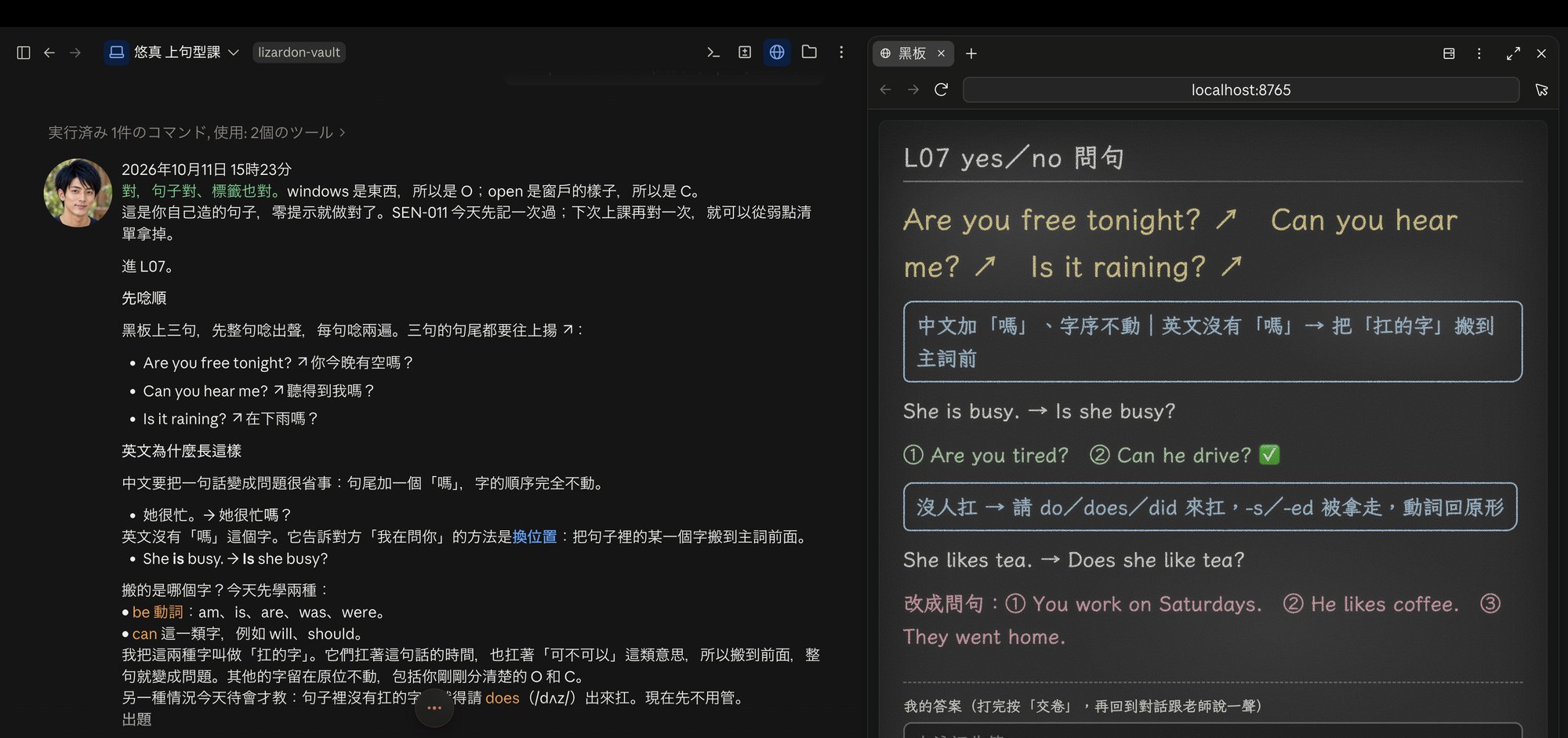Click the answer input box under 我的答案
Image resolution: width=1568 pixels, height=738 pixels.
point(1213,731)
